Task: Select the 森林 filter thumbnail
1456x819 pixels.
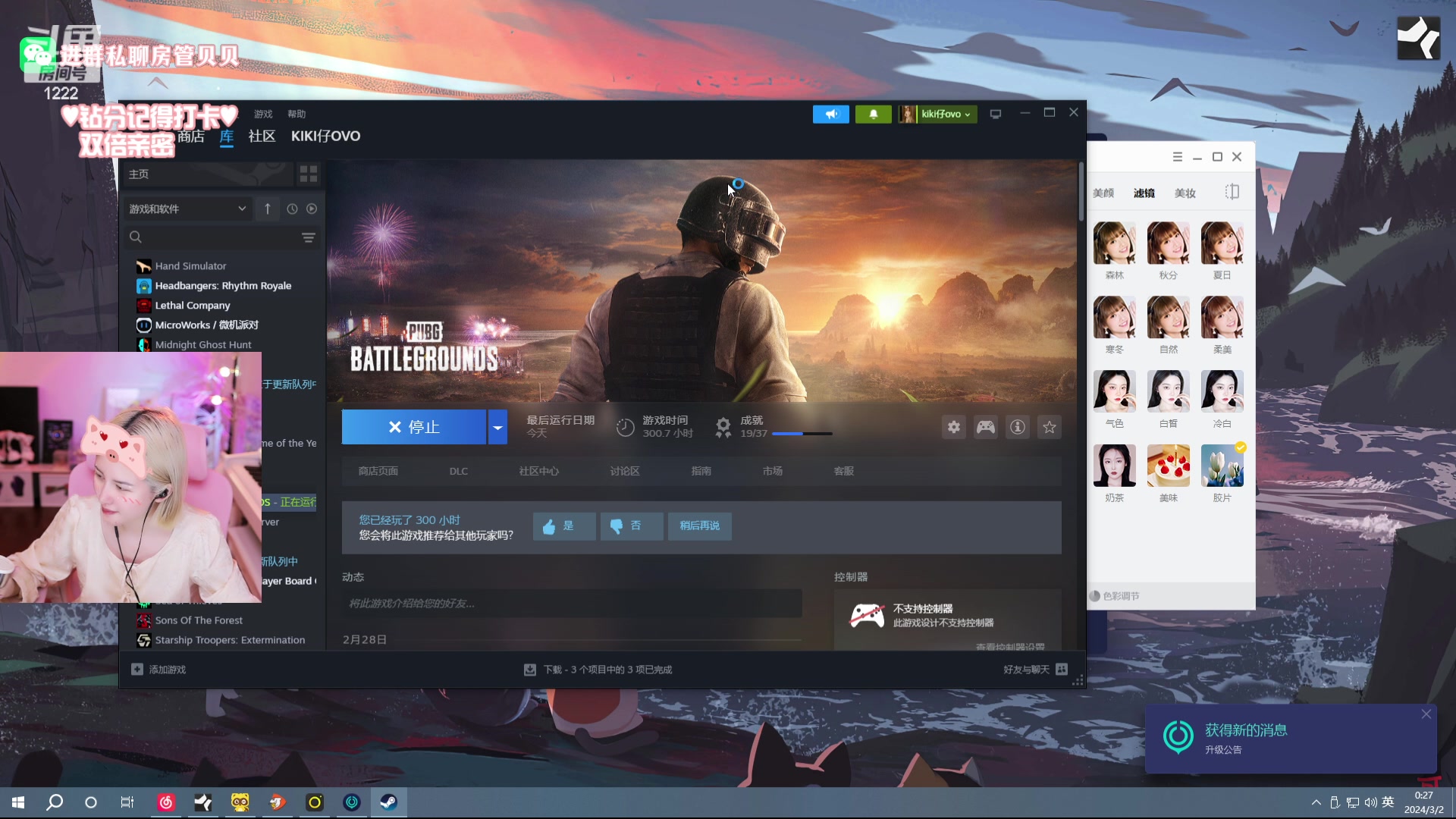Action: coord(1115,243)
